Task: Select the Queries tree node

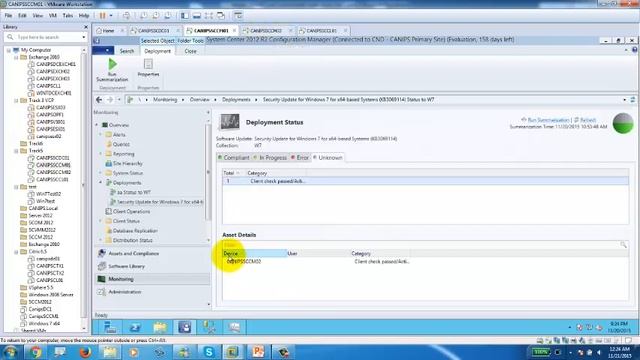Action: click(118, 144)
